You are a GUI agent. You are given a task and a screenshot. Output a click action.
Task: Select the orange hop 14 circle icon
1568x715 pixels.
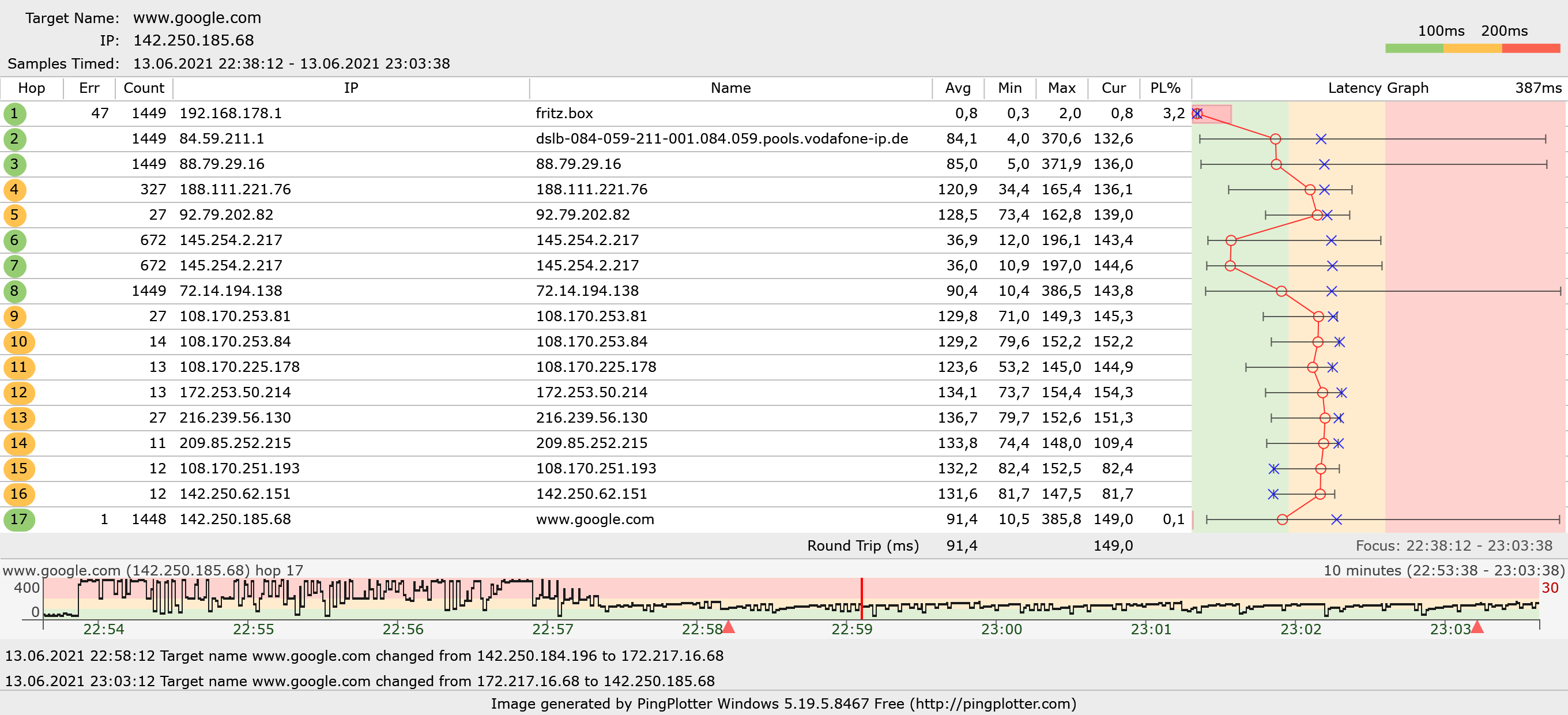coord(19,443)
